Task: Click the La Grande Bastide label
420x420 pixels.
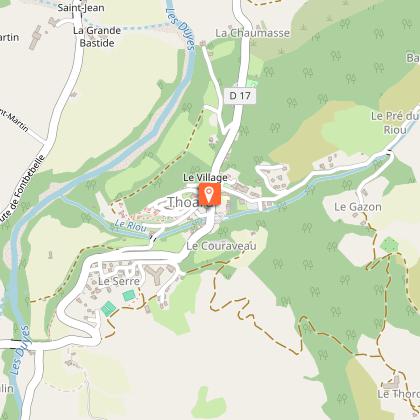Action: coord(97,37)
